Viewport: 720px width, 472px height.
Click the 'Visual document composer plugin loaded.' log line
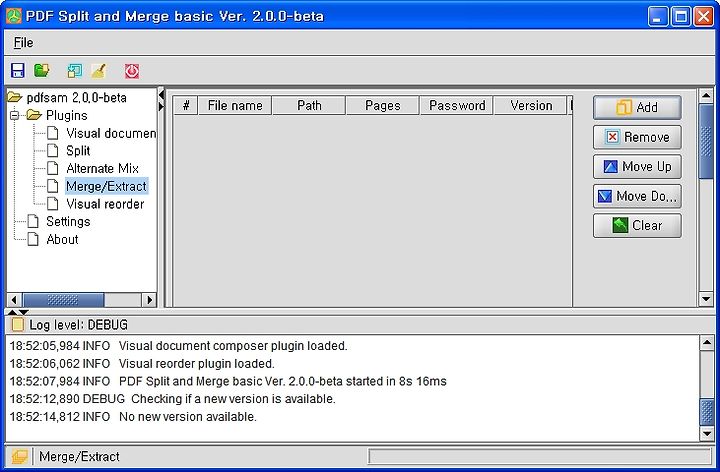179,346
